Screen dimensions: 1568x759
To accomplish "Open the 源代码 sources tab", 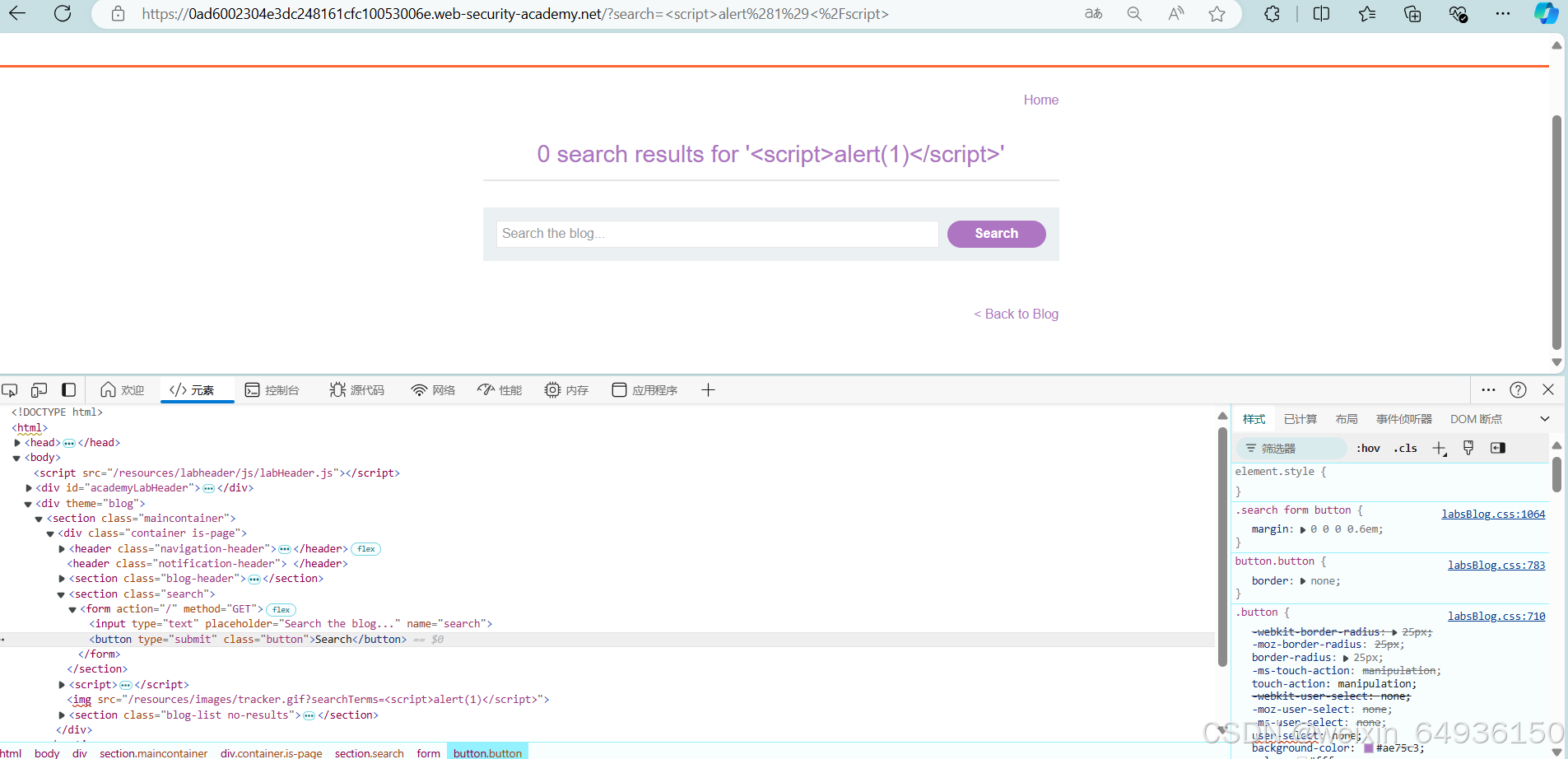I will coord(356,390).
